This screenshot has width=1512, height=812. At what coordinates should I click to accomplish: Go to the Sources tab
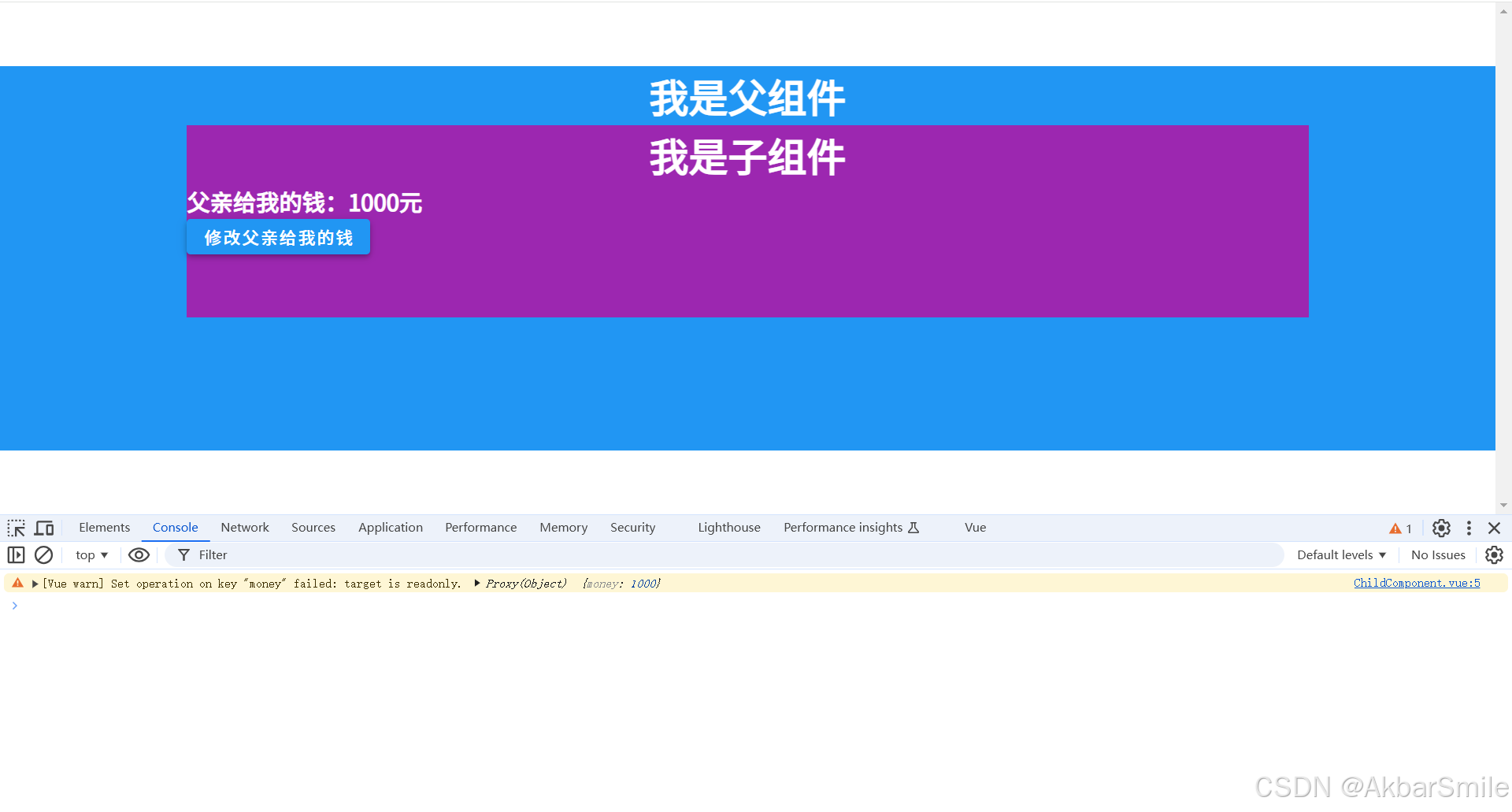click(x=313, y=528)
